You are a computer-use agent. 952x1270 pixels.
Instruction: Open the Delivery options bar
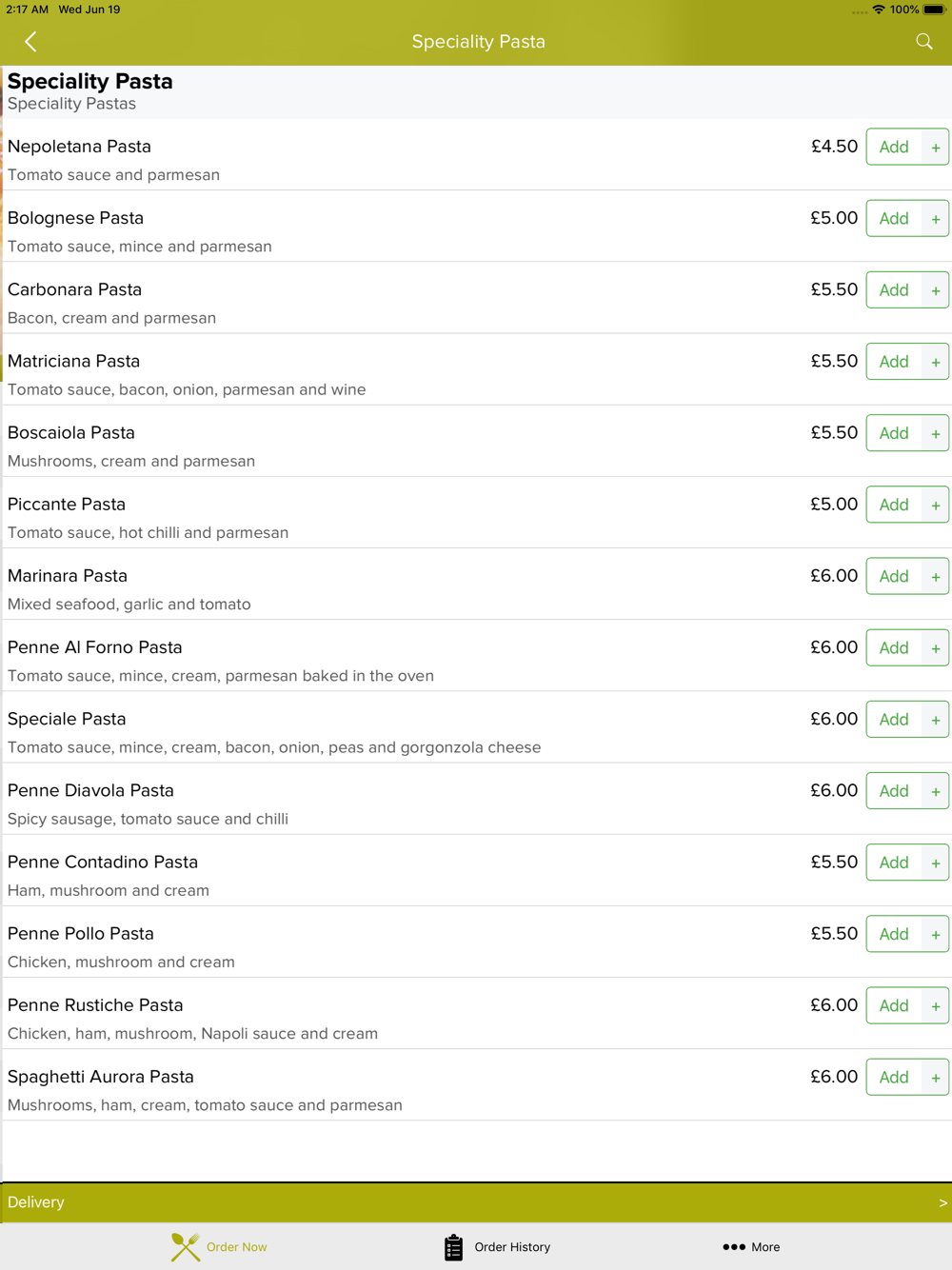coord(476,1203)
